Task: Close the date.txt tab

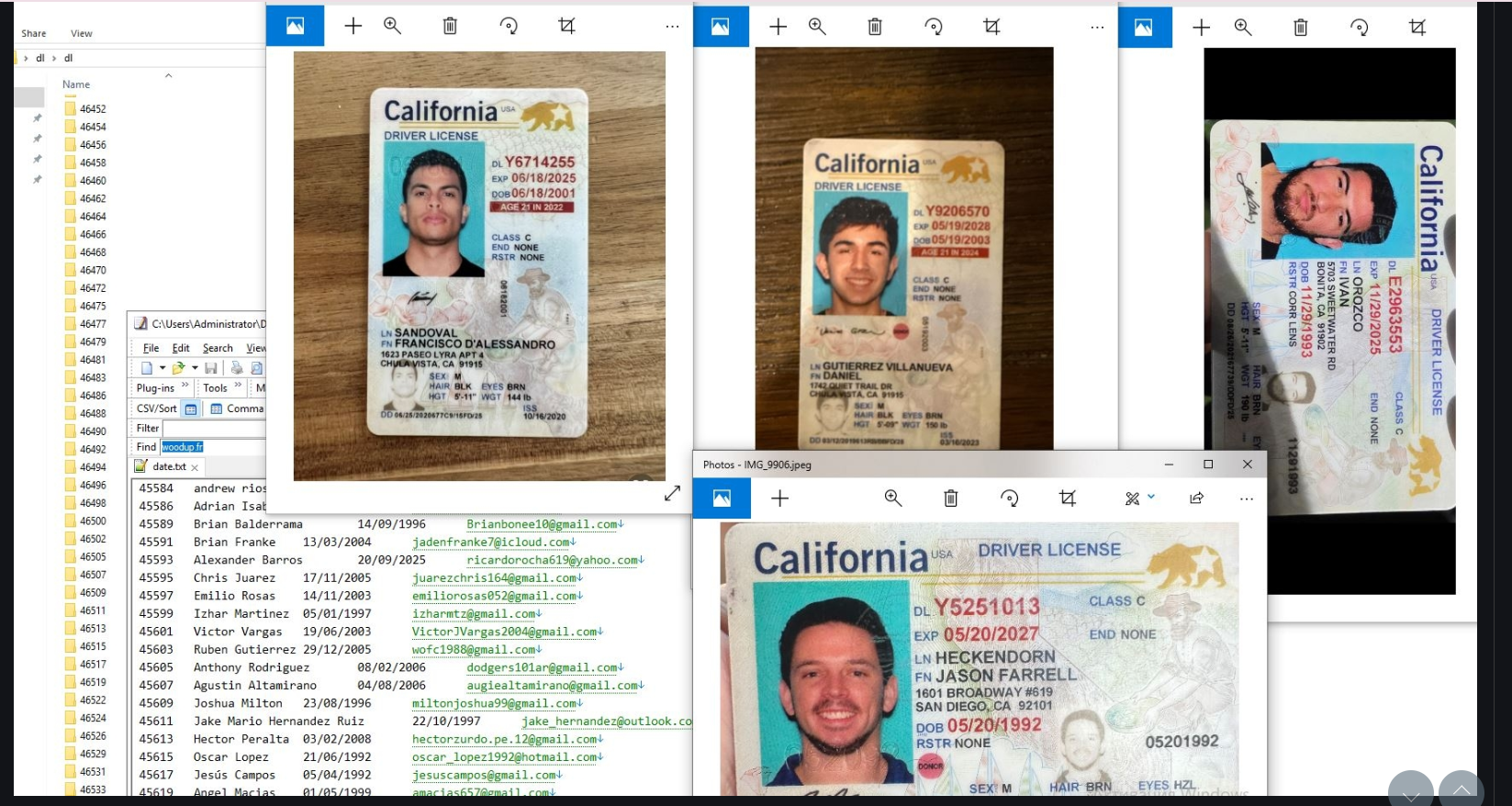Action: 195,467
